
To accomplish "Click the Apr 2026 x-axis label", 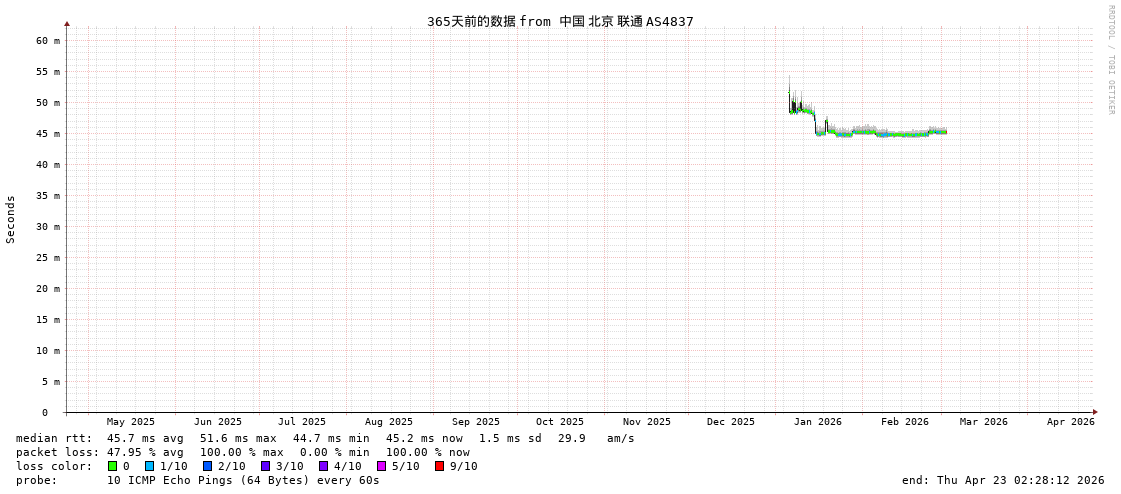I will click(1070, 422).
